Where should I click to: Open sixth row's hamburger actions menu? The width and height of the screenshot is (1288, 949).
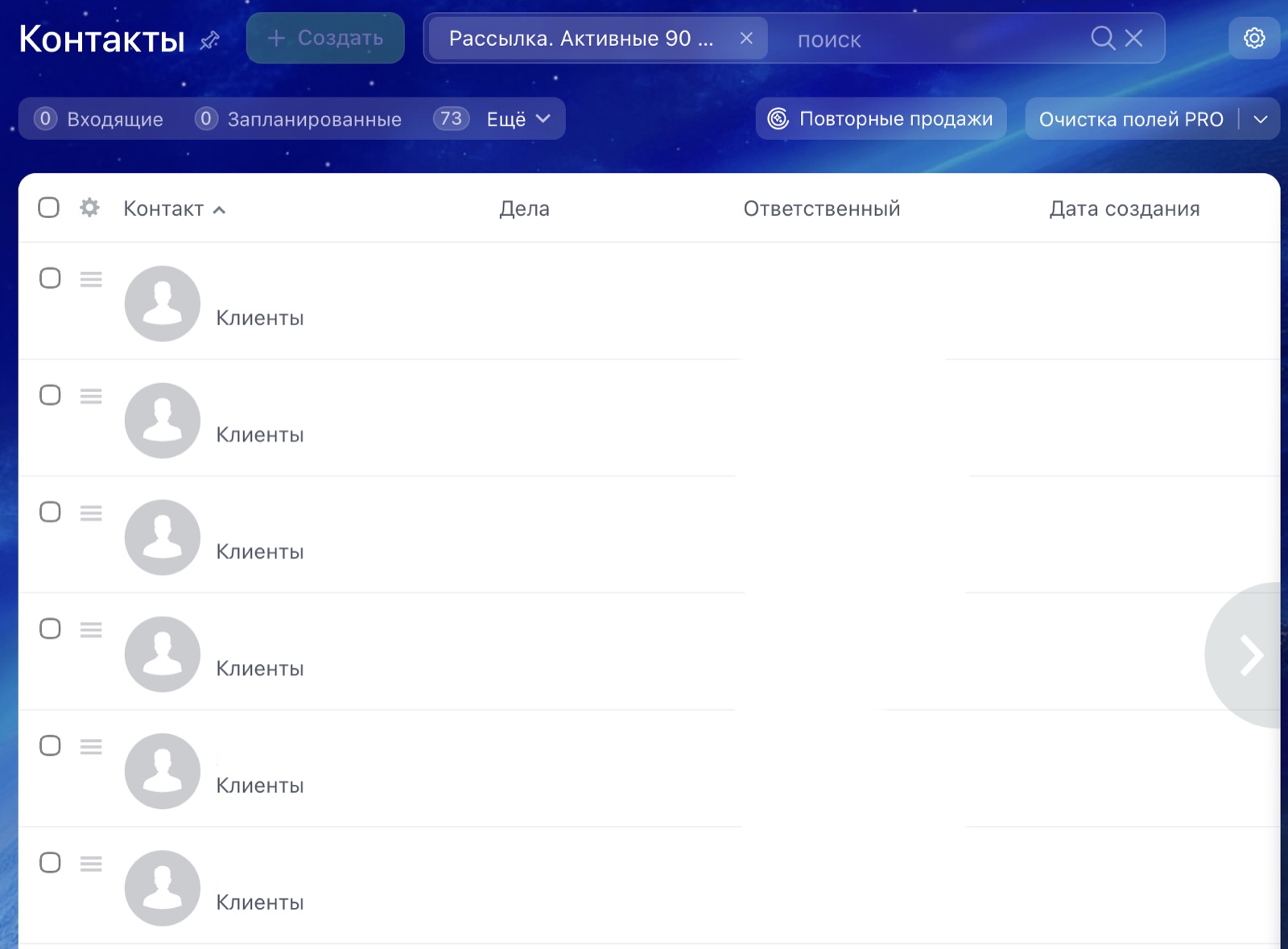click(x=91, y=864)
